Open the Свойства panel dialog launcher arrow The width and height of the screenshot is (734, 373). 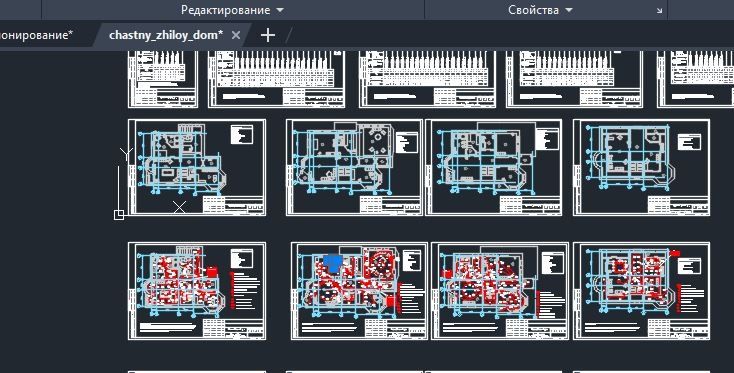click(x=660, y=10)
